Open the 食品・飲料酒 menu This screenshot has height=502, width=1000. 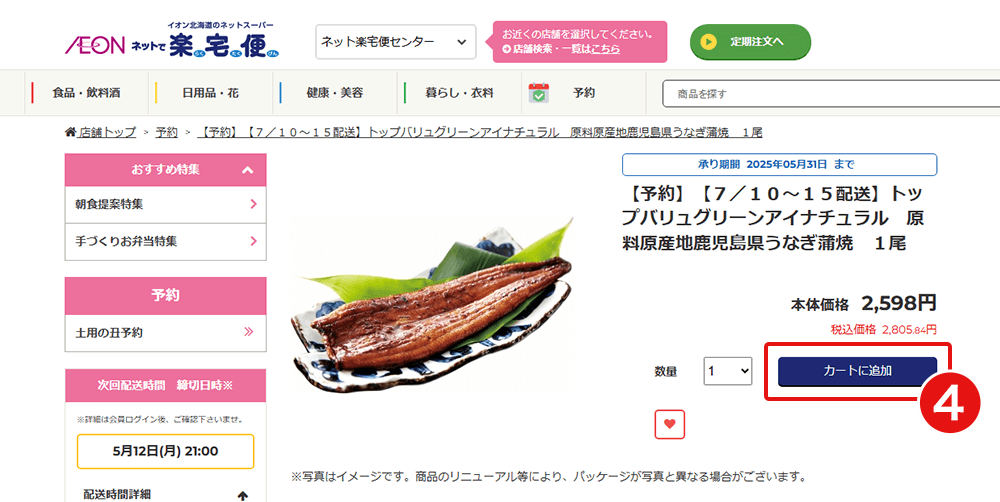tap(86, 93)
